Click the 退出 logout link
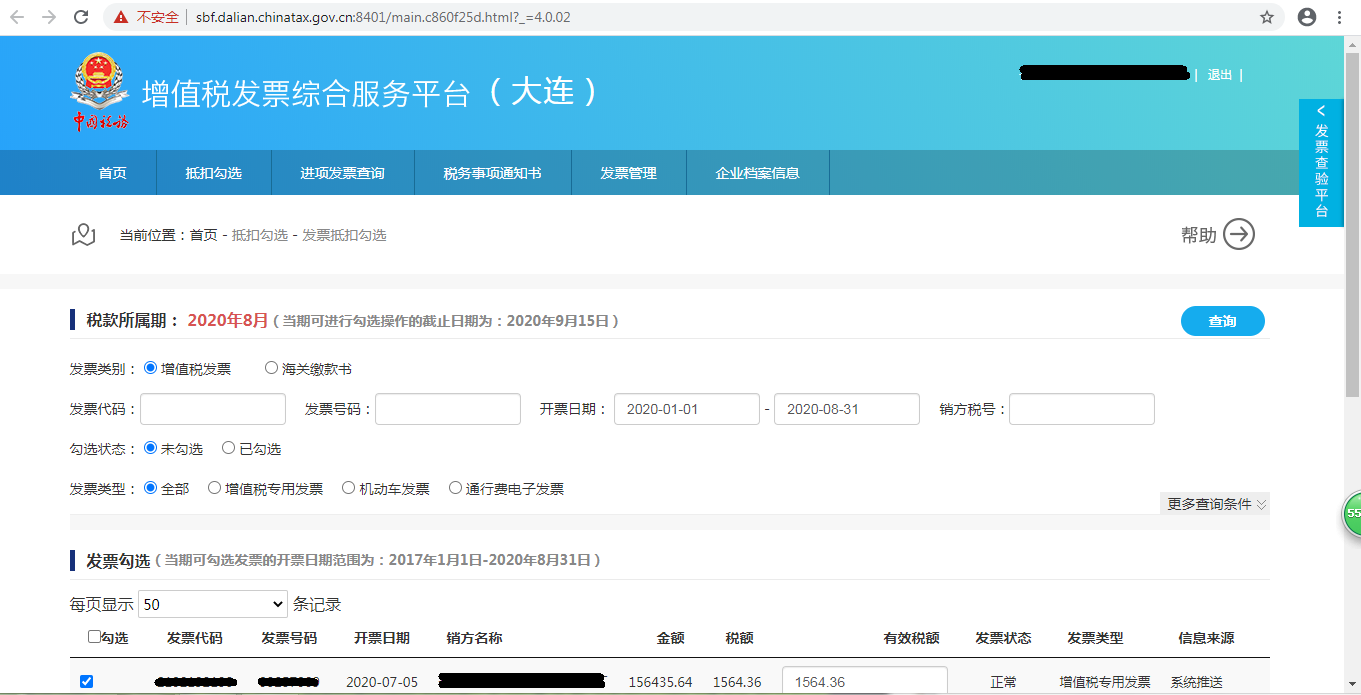The image size is (1361, 695). (1219, 74)
